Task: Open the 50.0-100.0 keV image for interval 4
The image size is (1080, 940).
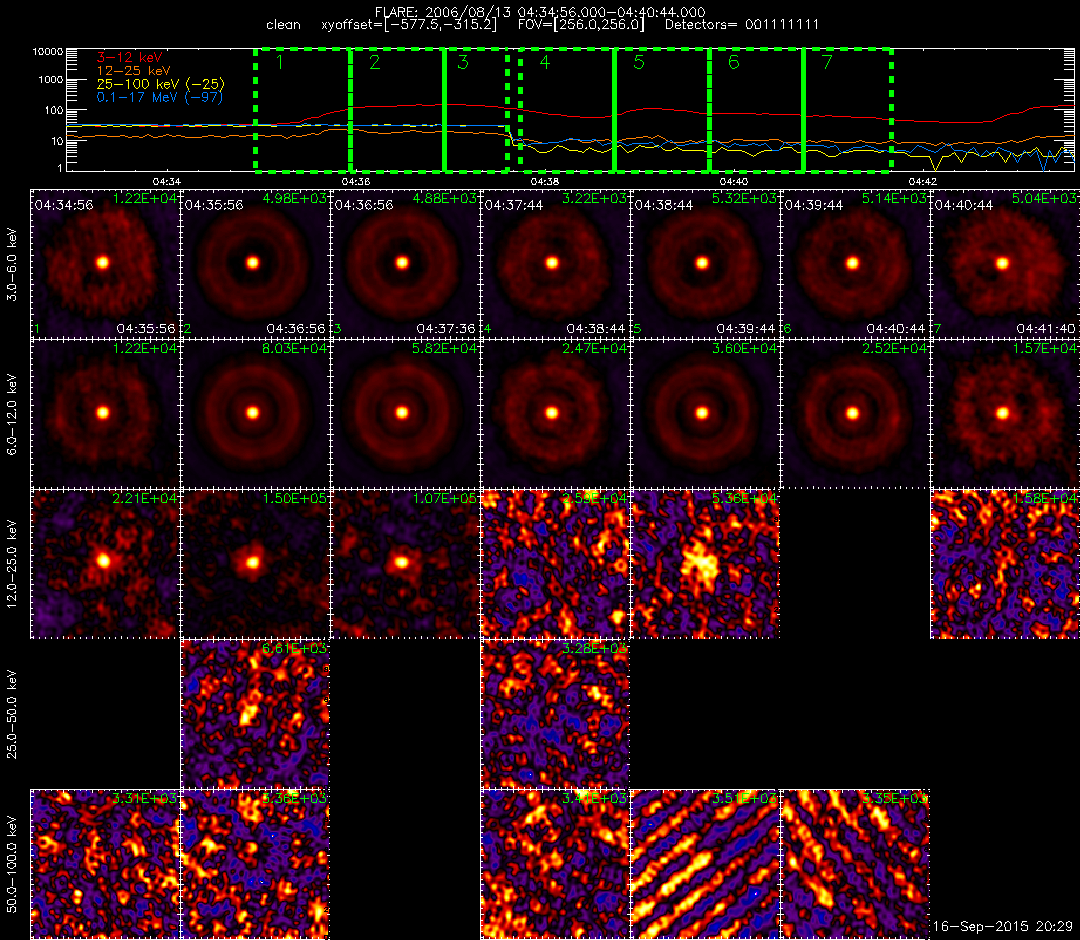Action: [555, 864]
